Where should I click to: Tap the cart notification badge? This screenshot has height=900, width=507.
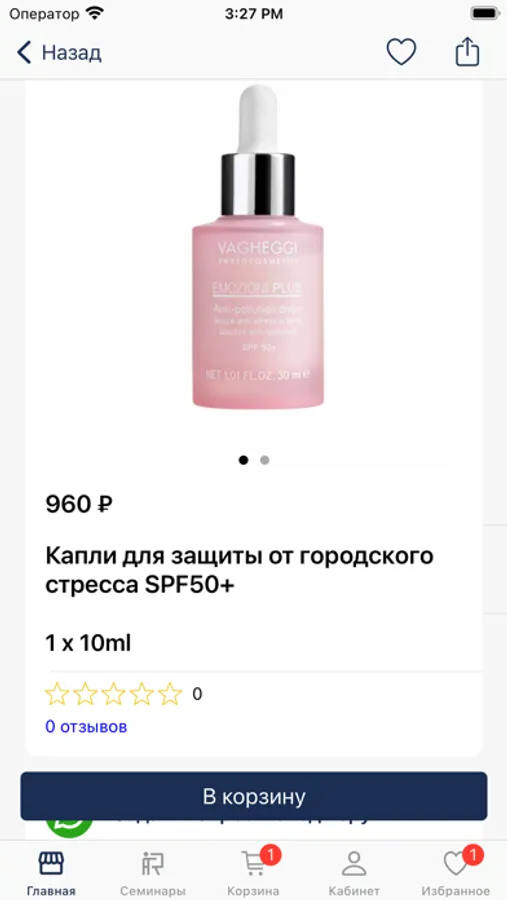(270, 855)
